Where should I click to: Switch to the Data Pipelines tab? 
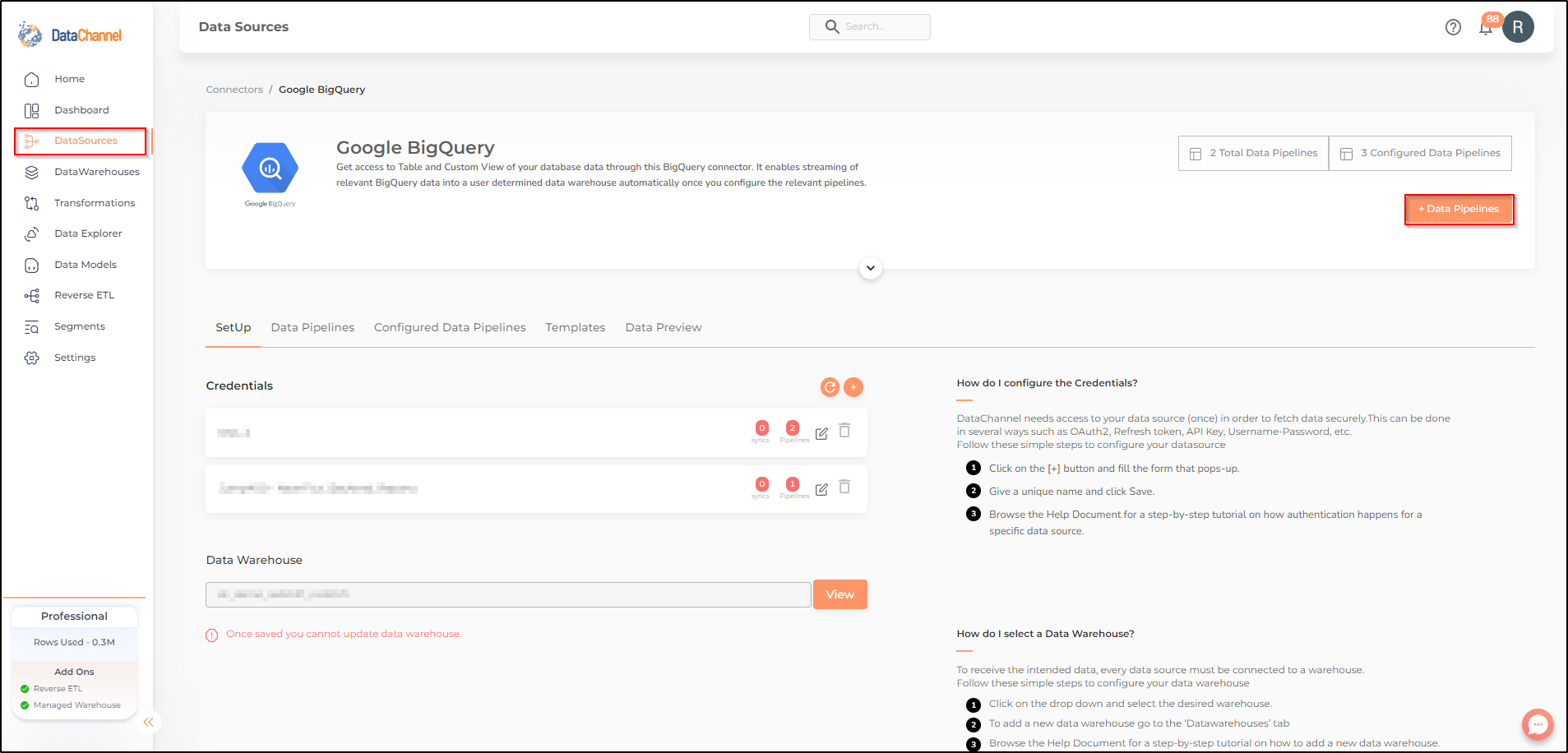[312, 327]
